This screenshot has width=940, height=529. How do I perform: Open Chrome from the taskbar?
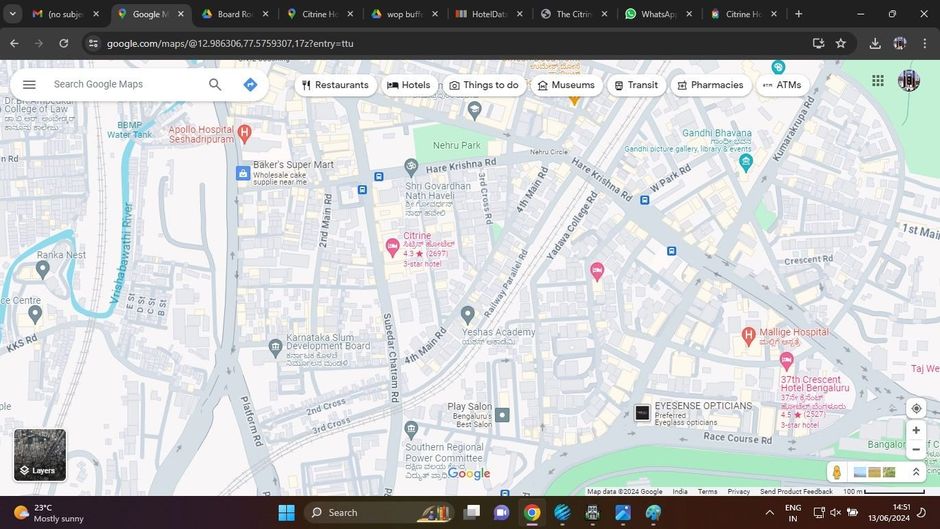(532, 513)
